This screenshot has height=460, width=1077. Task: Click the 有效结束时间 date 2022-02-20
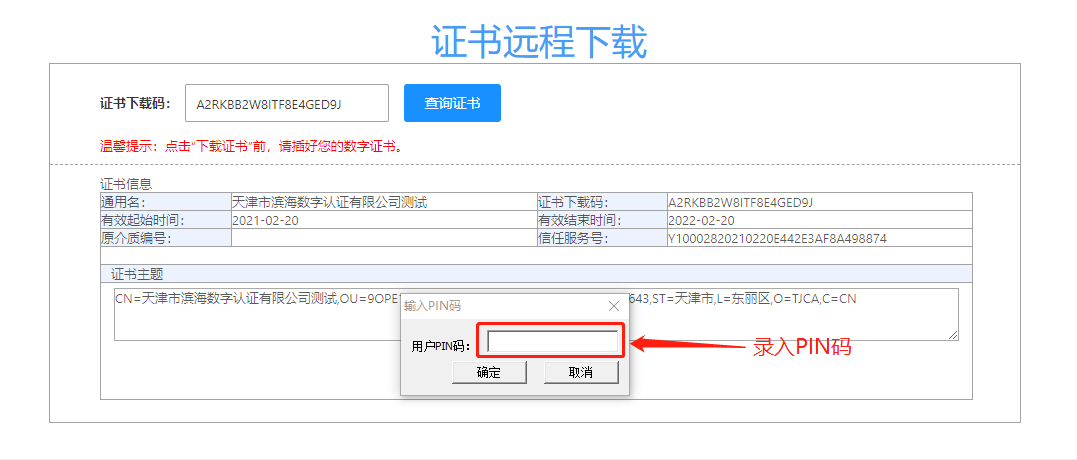pos(701,220)
